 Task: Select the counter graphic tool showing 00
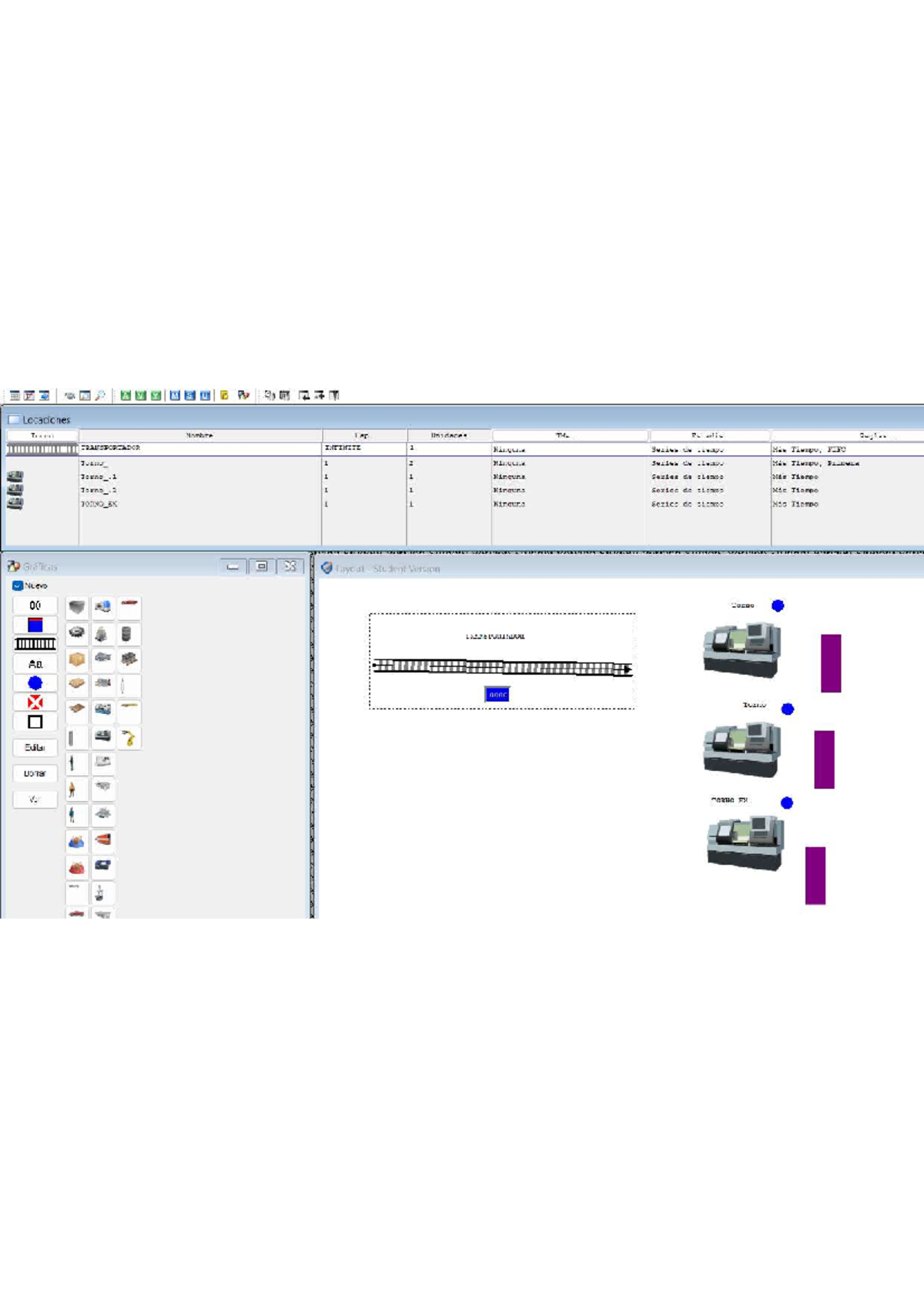pyautogui.click(x=35, y=605)
